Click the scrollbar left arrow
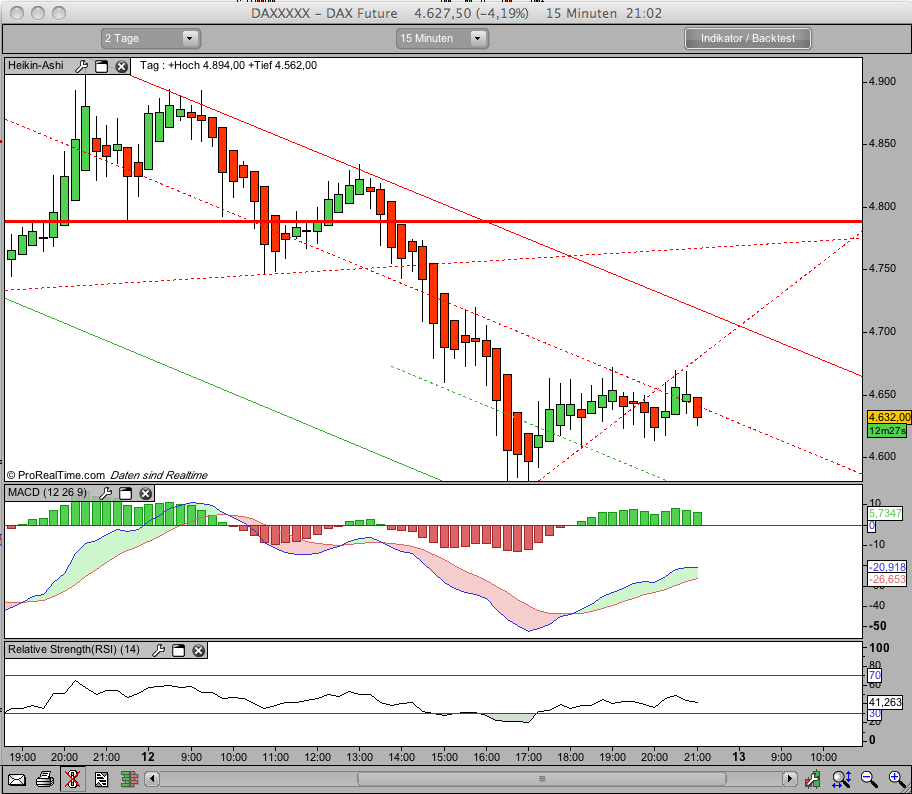 point(152,778)
